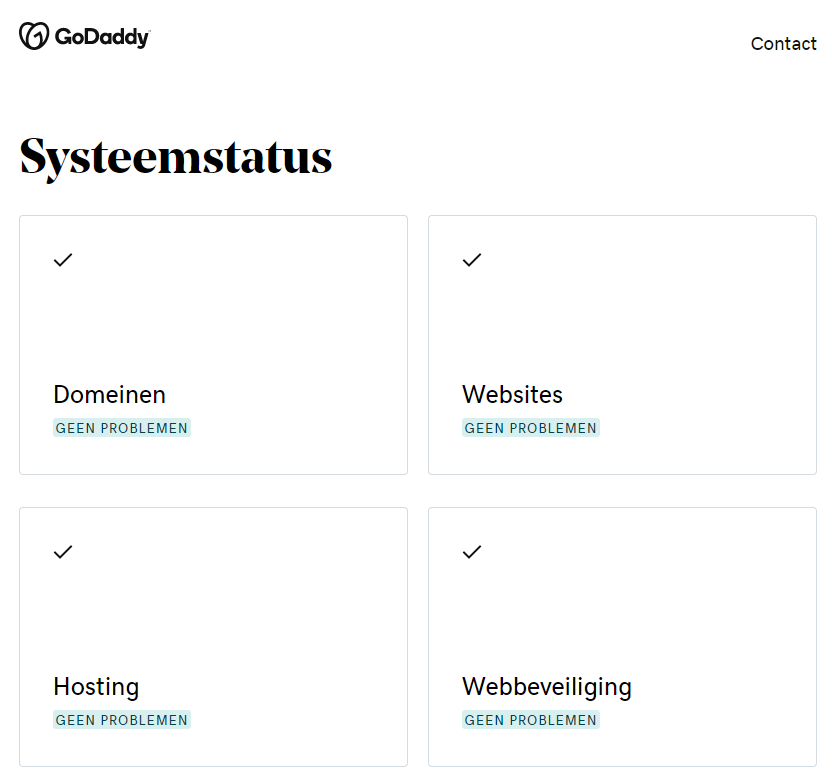Open the Websites status card

coord(622,344)
